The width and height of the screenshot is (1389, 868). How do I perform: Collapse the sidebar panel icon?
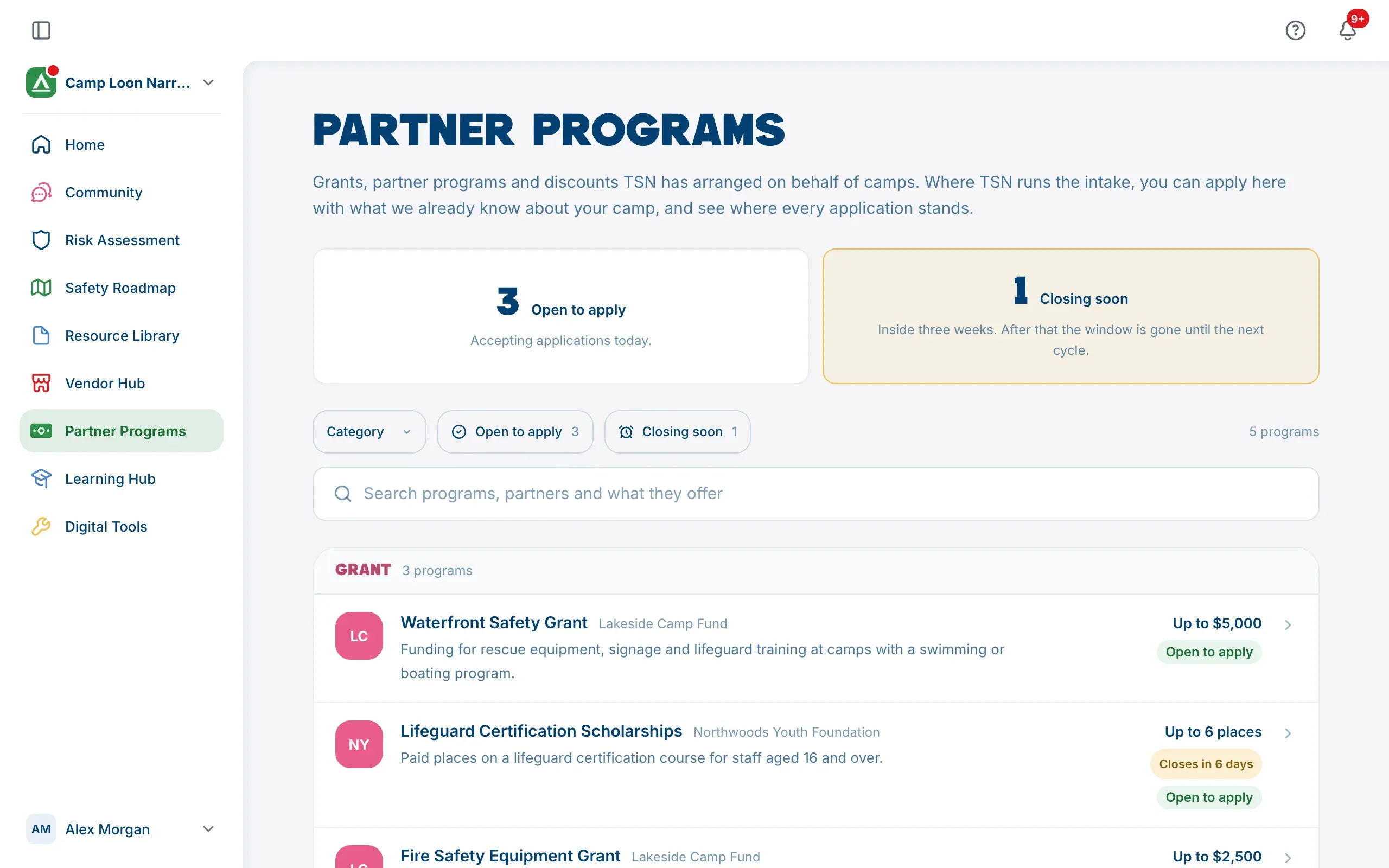tap(41, 30)
